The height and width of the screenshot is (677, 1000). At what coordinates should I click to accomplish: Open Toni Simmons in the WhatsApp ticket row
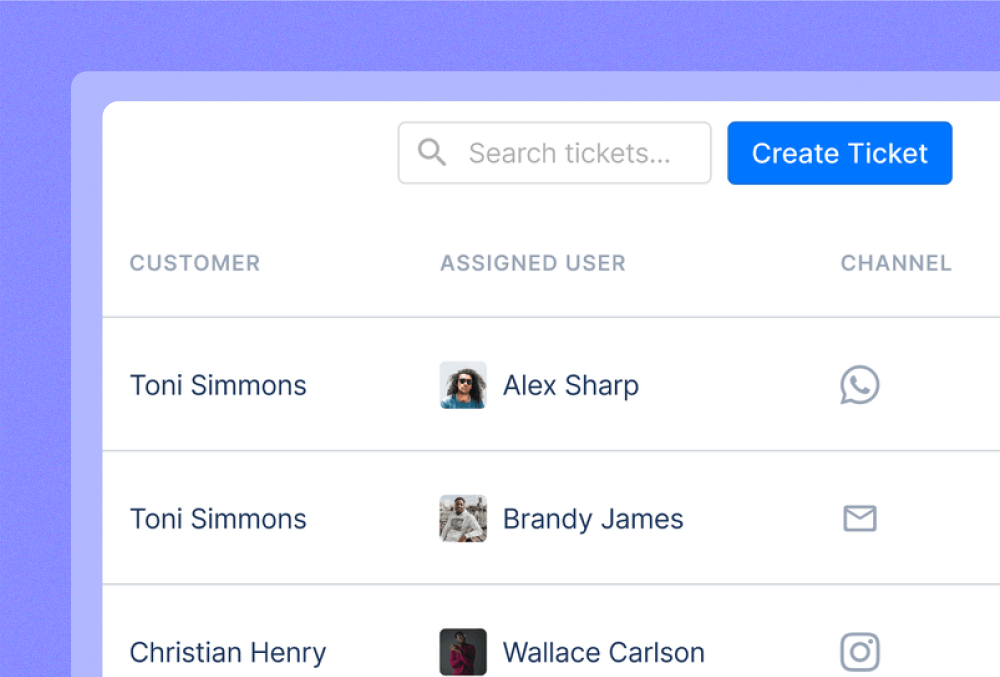coord(218,385)
